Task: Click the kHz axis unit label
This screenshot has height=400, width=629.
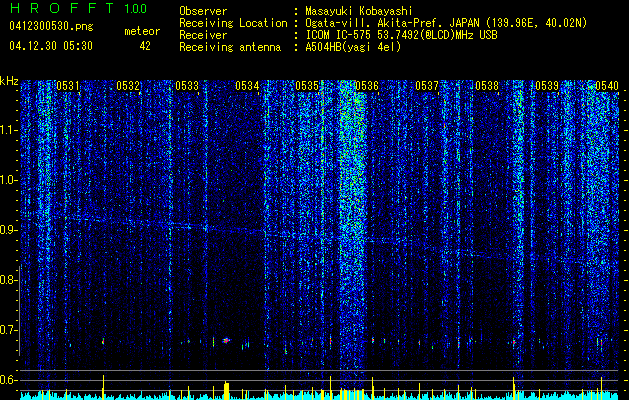Action: click(9, 81)
